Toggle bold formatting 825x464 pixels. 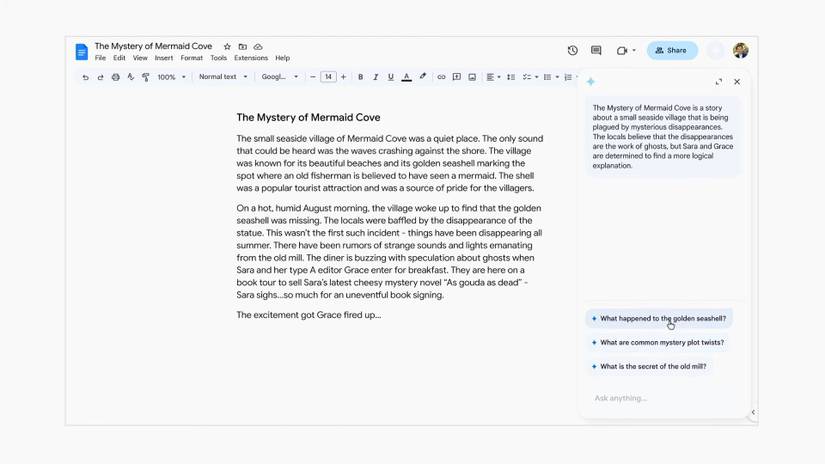[360, 77]
